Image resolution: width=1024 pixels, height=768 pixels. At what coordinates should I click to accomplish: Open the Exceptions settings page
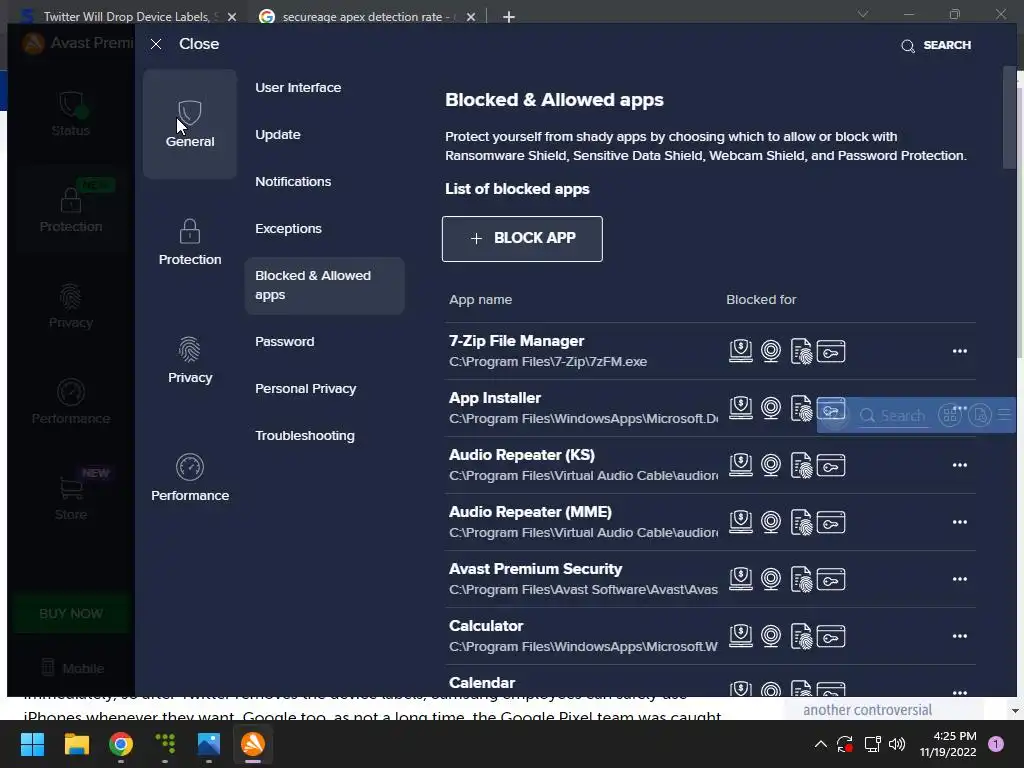(x=288, y=229)
